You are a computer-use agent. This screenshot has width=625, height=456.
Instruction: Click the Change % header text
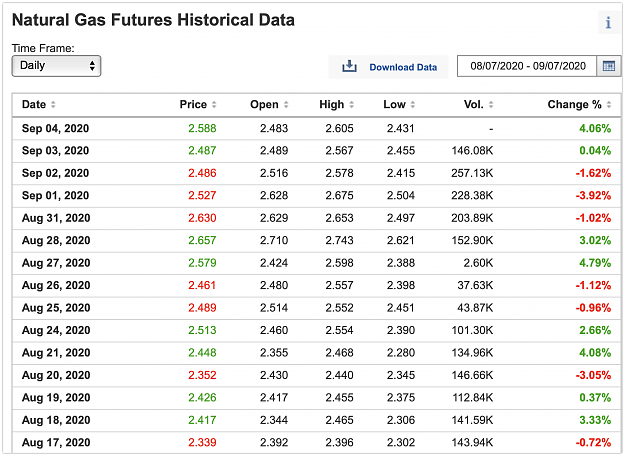coord(574,104)
